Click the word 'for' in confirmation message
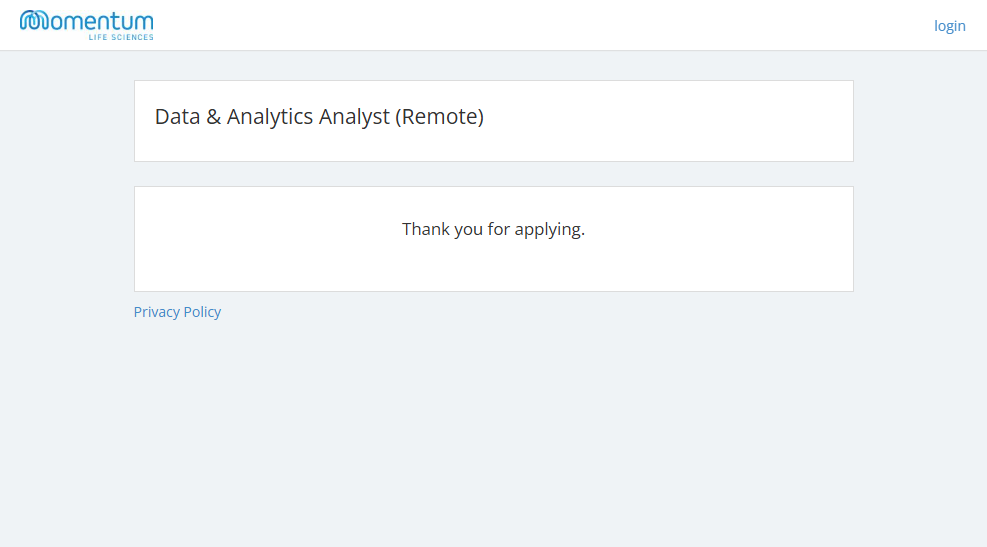The width and height of the screenshot is (987, 547). [x=499, y=229]
